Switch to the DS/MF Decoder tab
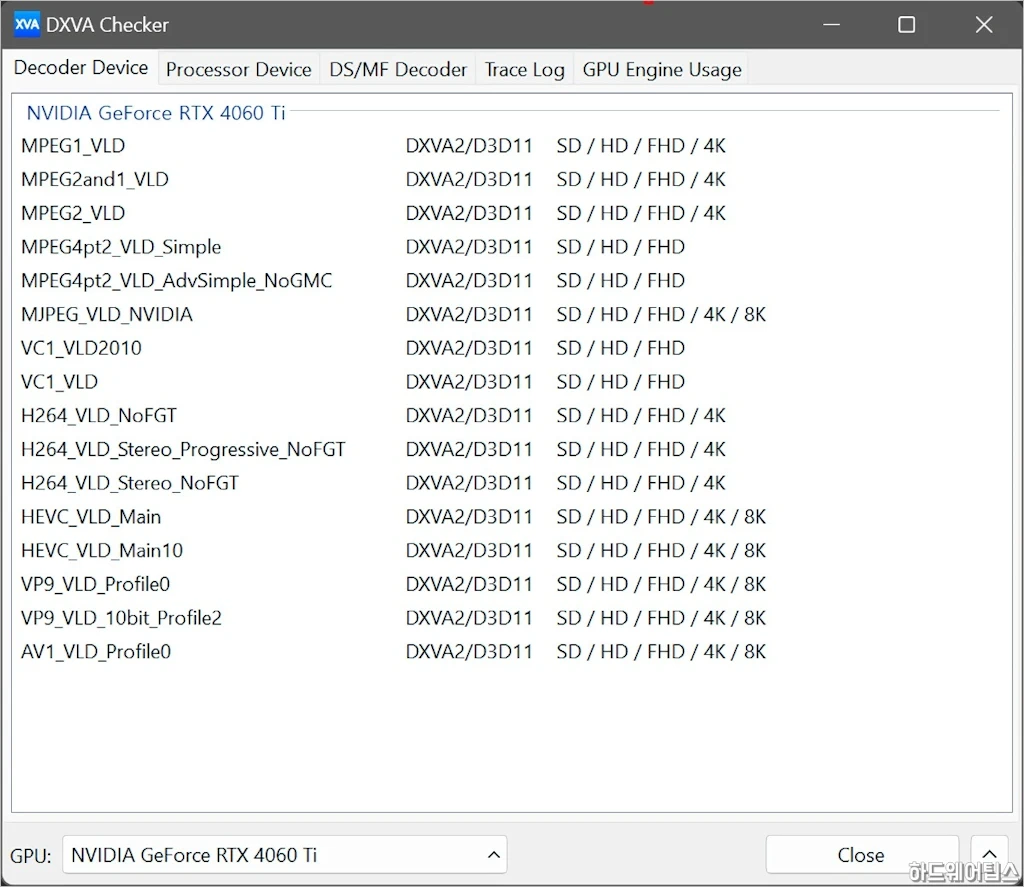This screenshot has height=887, width=1024. (398, 69)
